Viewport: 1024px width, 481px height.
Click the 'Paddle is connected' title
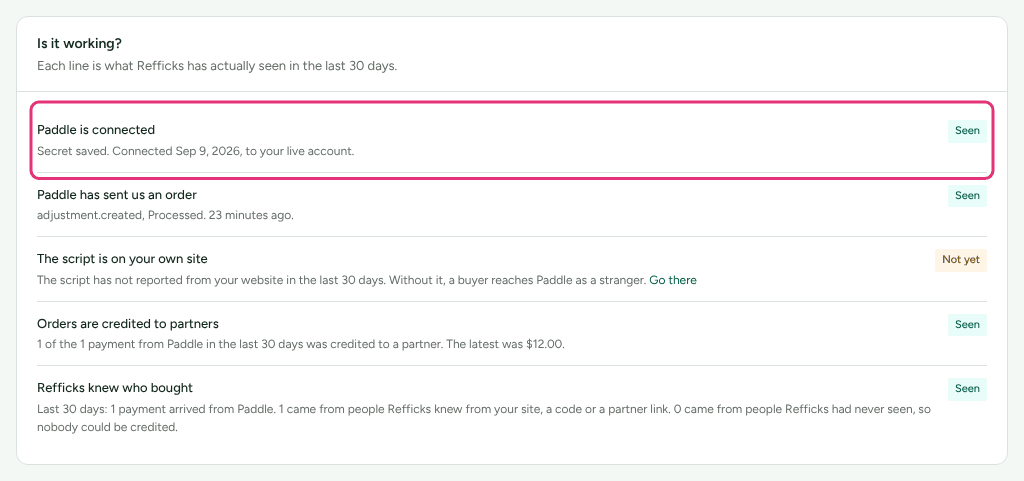tap(96, 130)
